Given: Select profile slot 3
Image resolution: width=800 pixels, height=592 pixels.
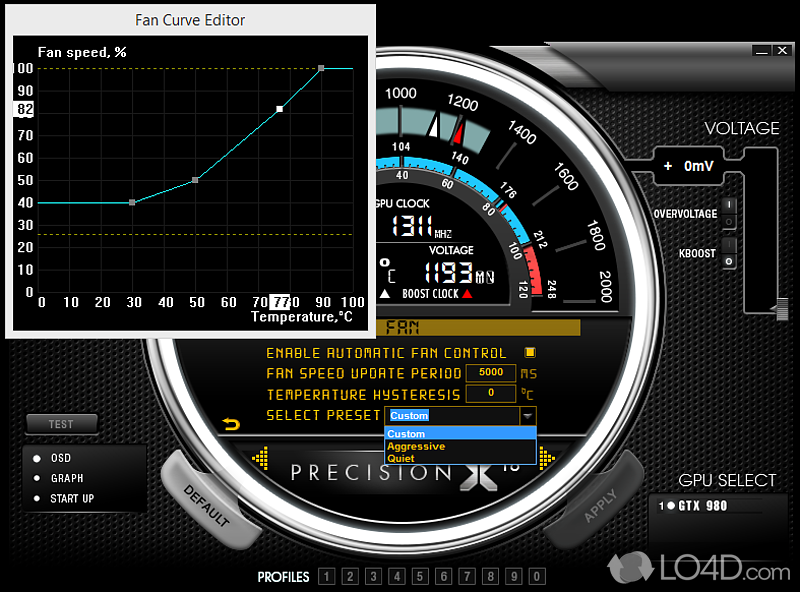Looking at the screenshot, I should pyautogui.click(x=373, y=577).
